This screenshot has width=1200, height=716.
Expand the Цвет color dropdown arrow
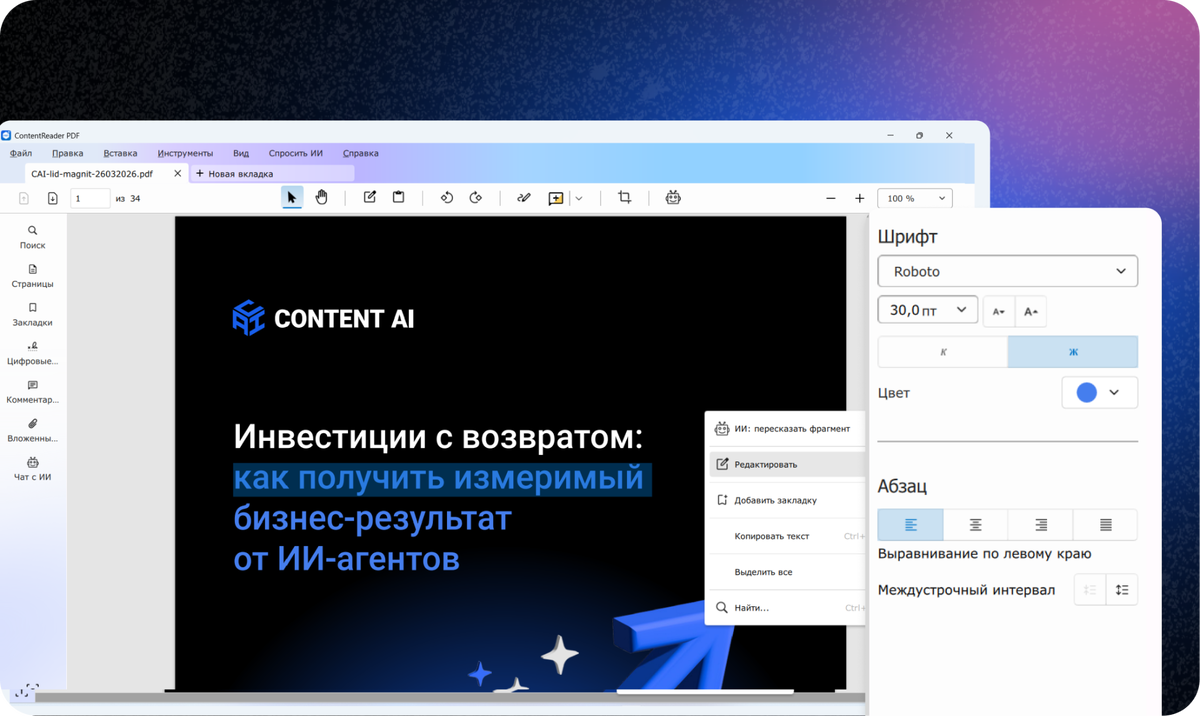pos(1114,393)
